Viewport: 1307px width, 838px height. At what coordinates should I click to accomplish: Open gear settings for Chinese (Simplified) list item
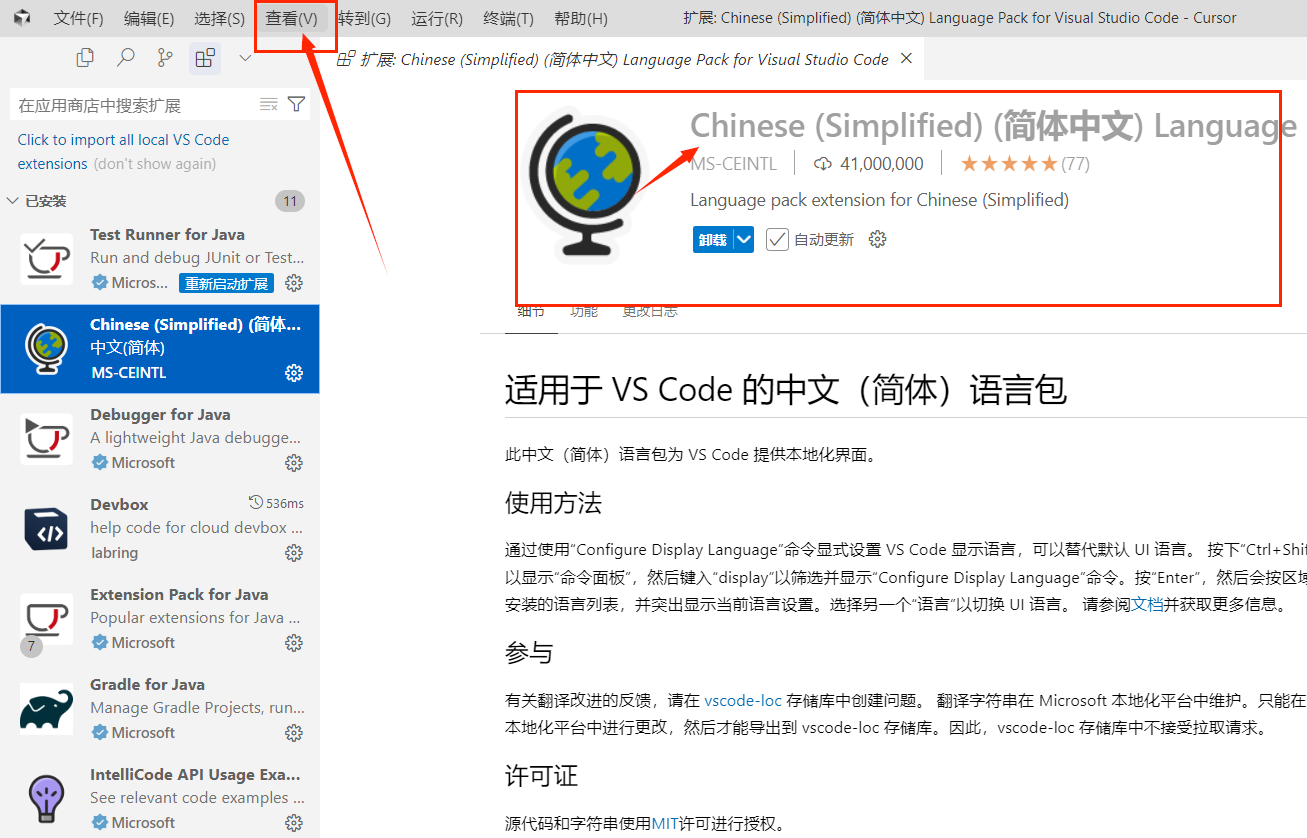294,373
